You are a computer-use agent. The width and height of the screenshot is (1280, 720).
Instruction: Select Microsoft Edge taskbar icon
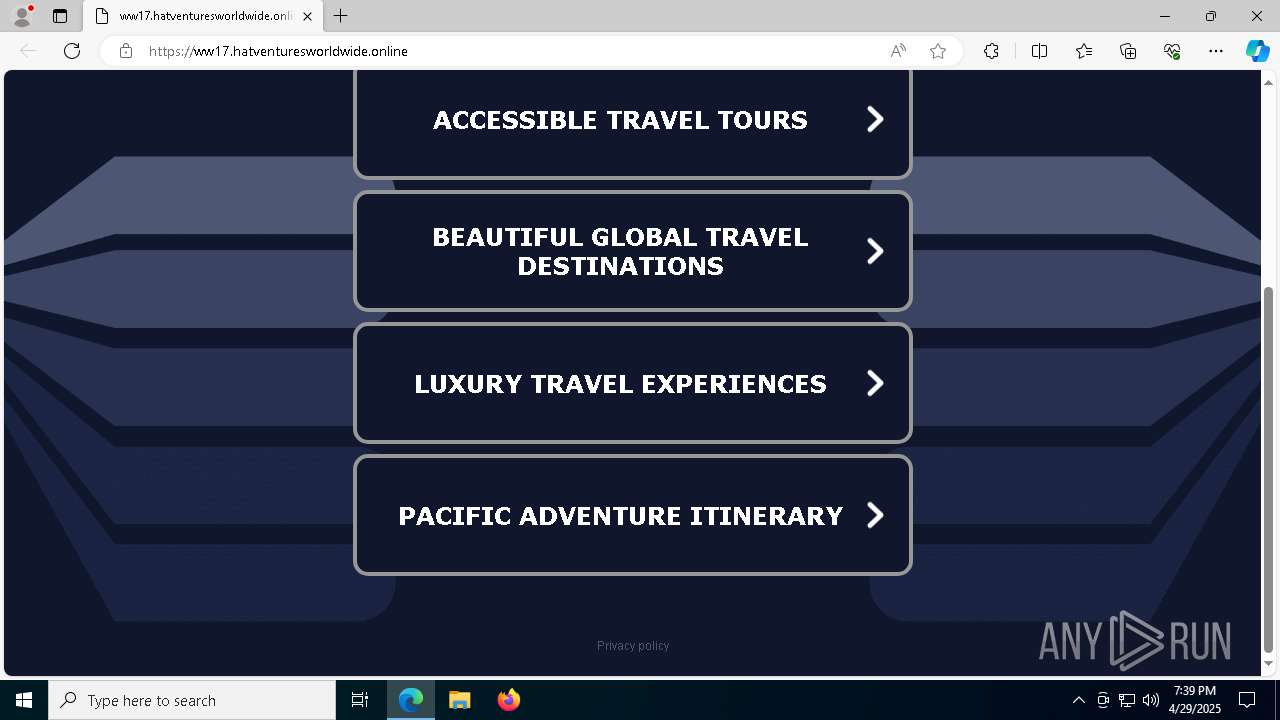pyautogui.click(x=411, y=700)
